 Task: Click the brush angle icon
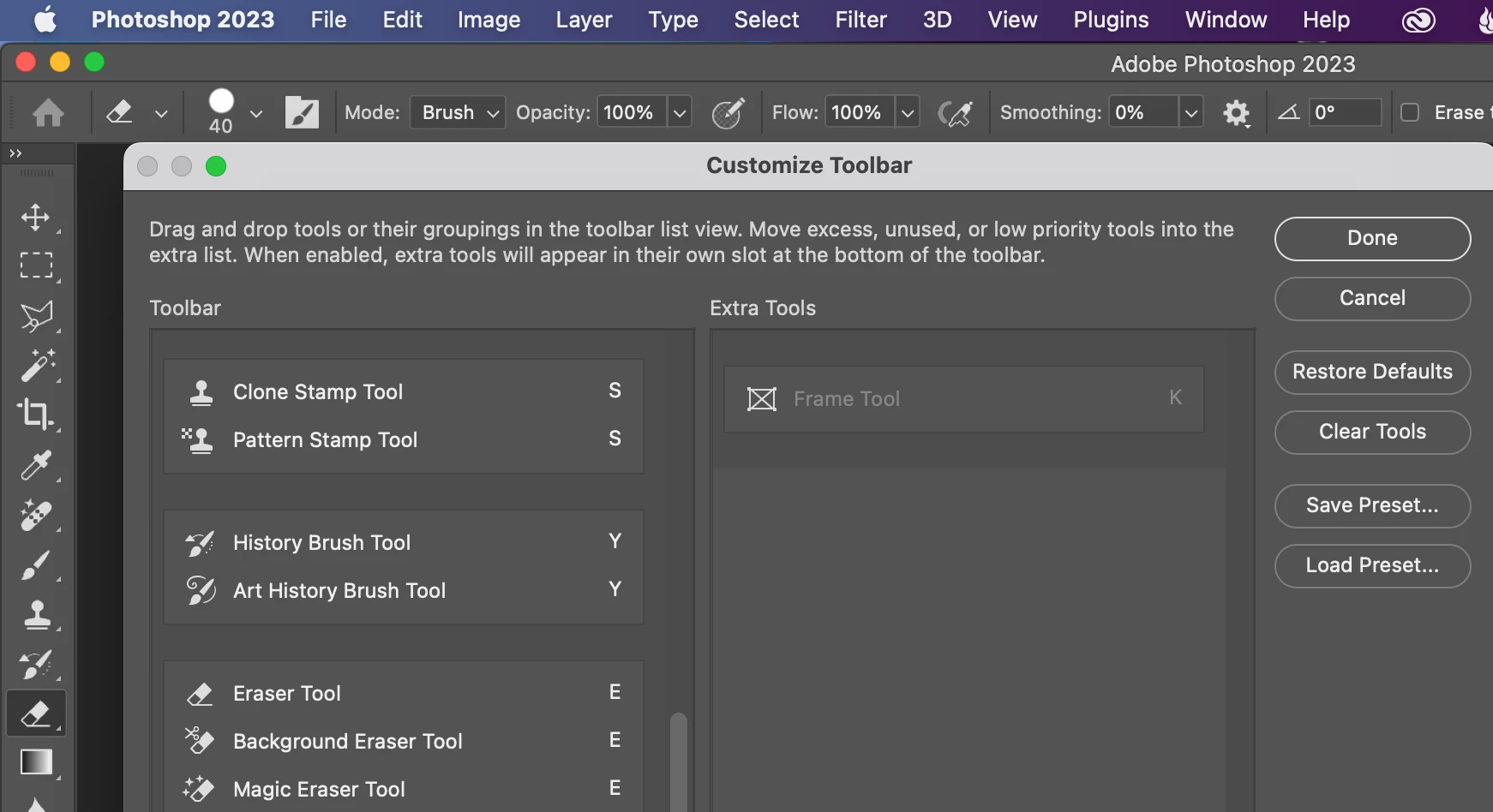pyautogui.click(x=1288, y=112)
